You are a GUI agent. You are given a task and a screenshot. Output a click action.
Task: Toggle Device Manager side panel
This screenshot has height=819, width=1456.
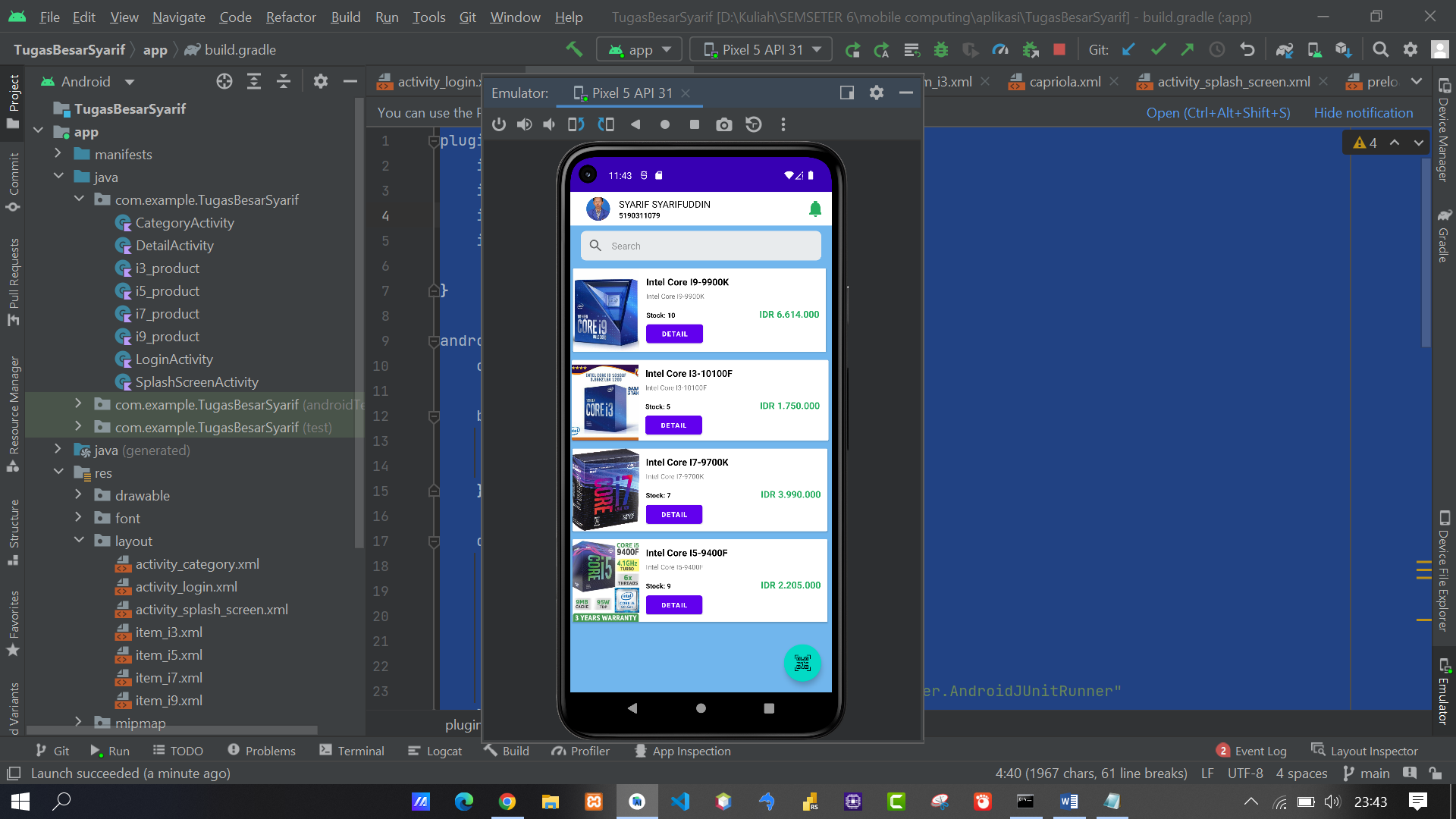[1443, 129]
